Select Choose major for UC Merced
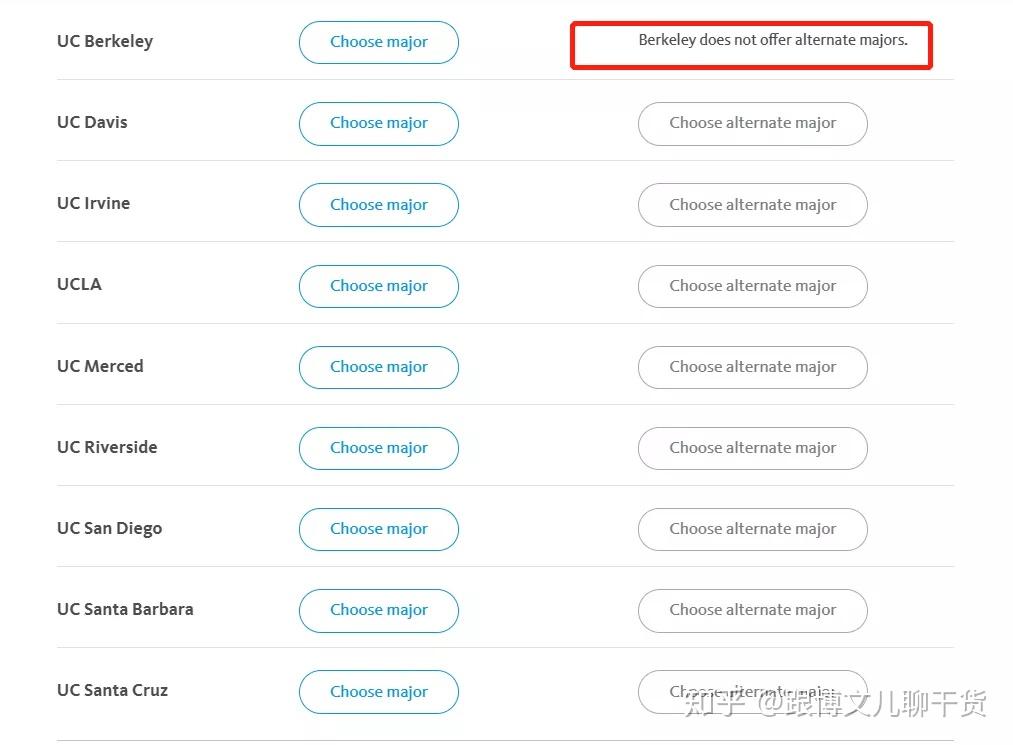Image resolution: width=1013 pixels, height=745 pixels. 378,367
